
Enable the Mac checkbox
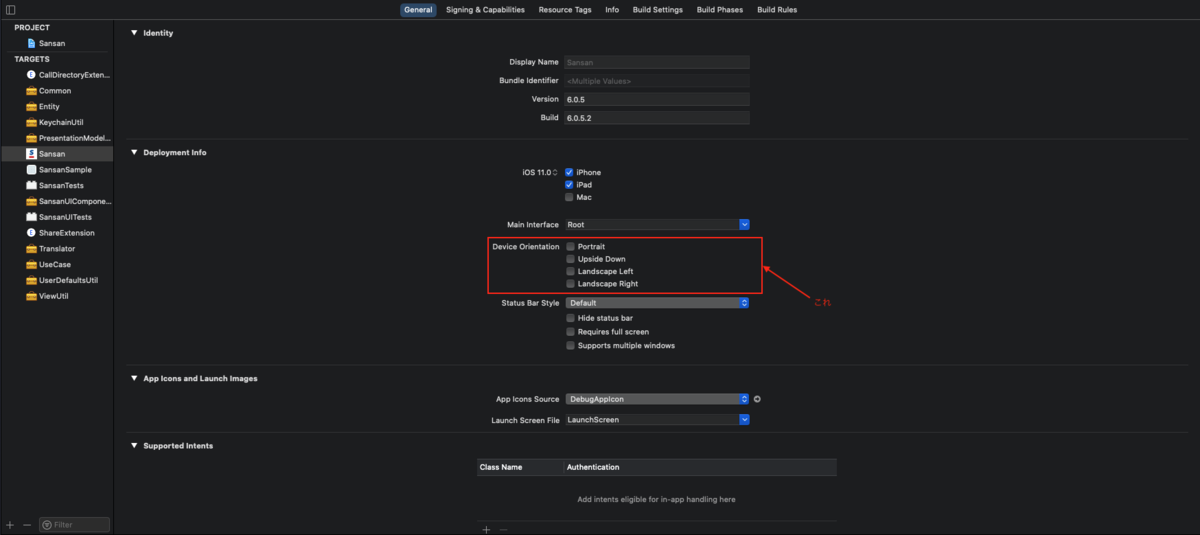click(569, 197)
